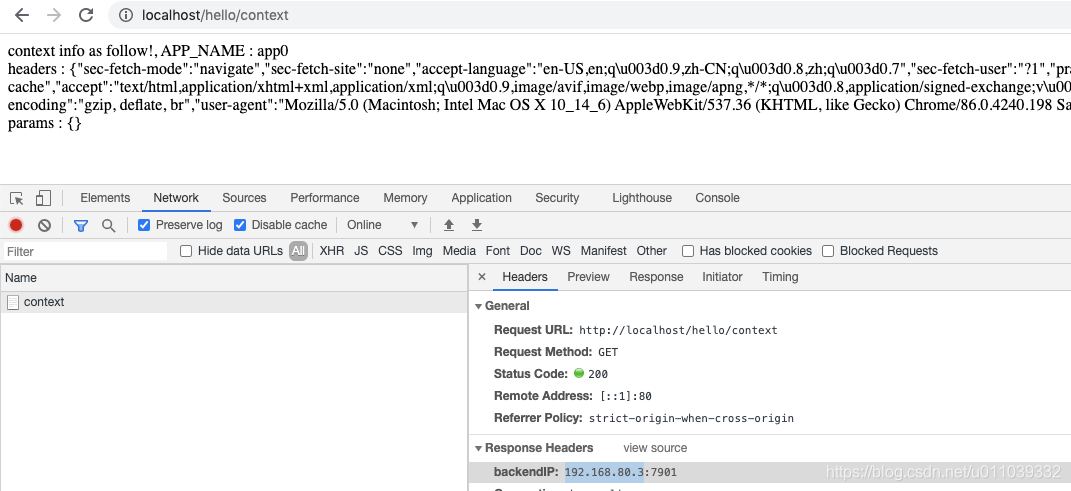
Task: Filter requests by XHR
Action: pyautogui.click(x=331, y=251)
